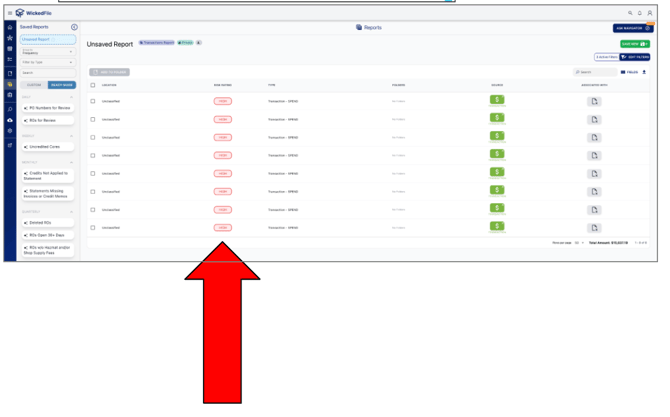Open the cloud upload icon in sidebar
This screenshot has width=670, height=417.
10,120
